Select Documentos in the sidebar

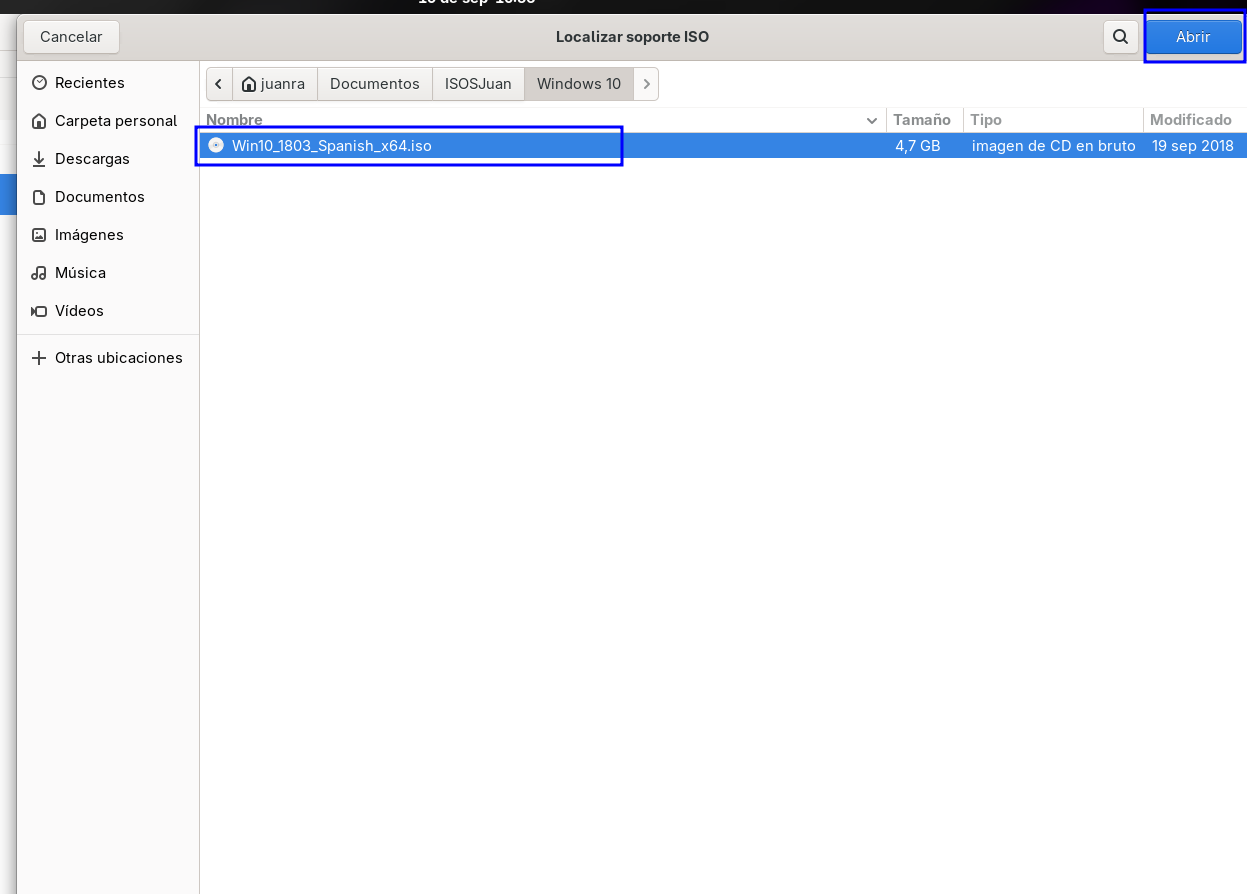[x=108, y=197]
